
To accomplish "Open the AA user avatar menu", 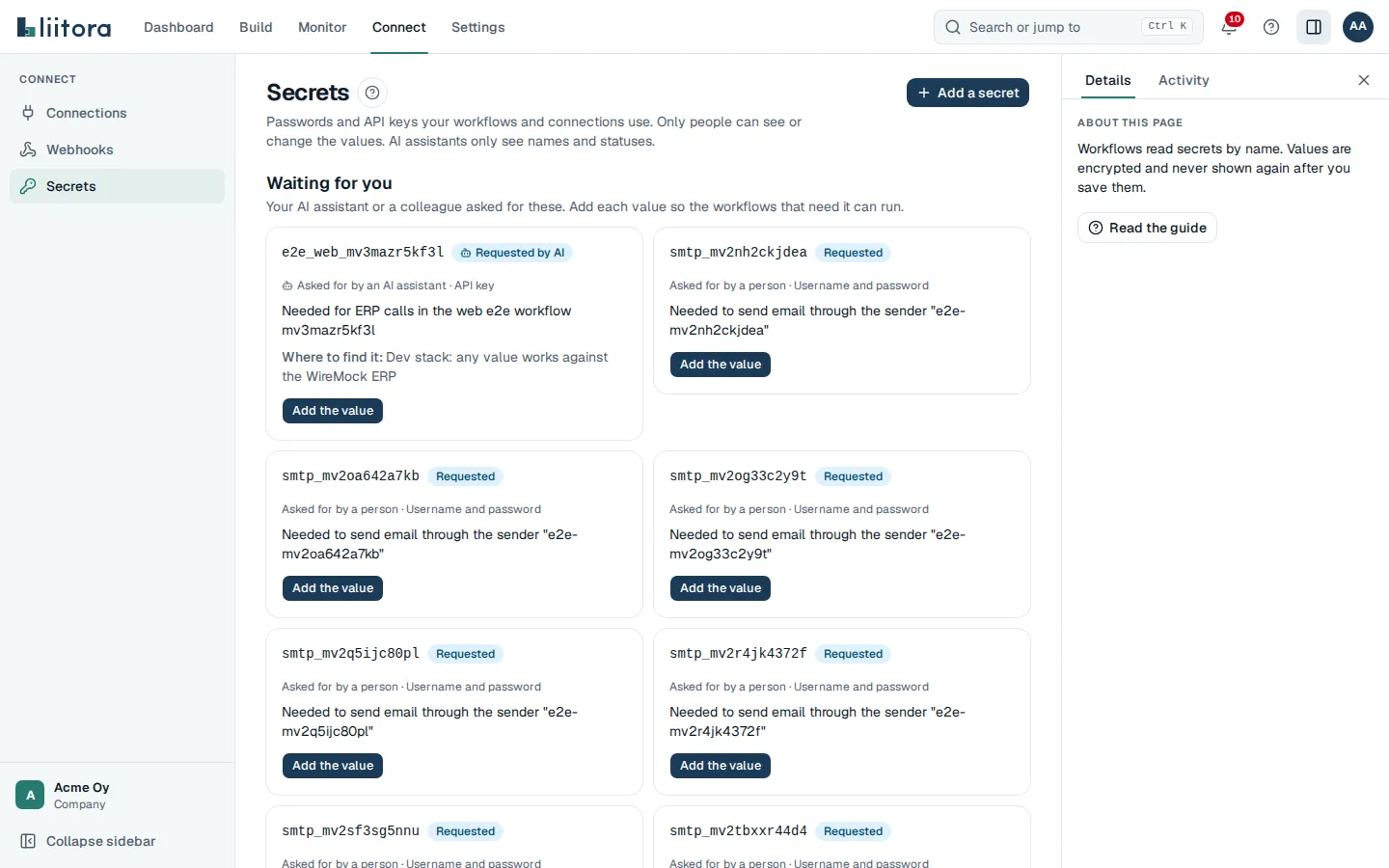I will pyautogui.click(x=1358, y=27).
